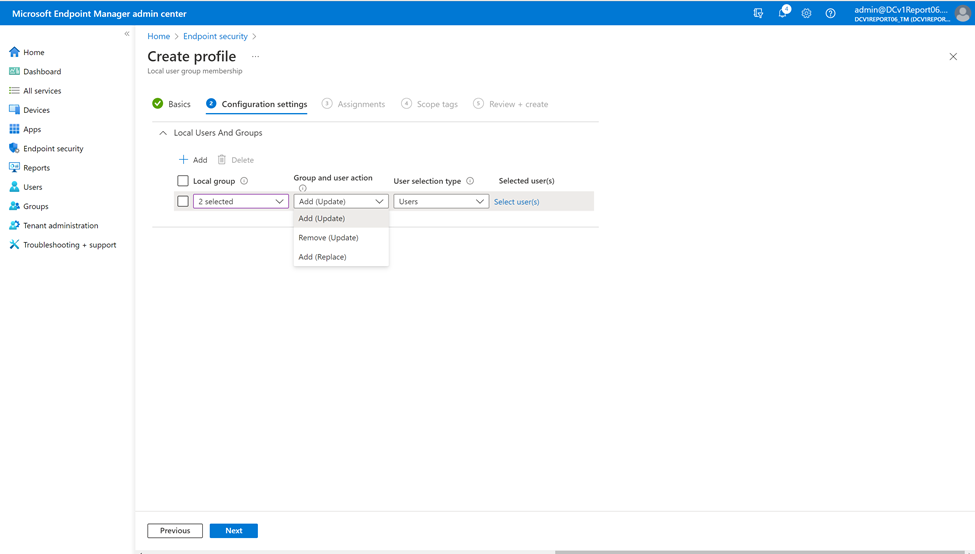Image resolution: width=975 pixels, height=554 pixels.
Task: Click the Microsoft Endpoint Manager admin center title
Action: click(99, 13)
